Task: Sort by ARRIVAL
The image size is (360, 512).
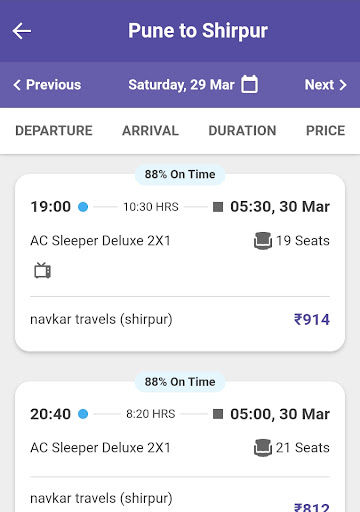Action: (150, 130)
